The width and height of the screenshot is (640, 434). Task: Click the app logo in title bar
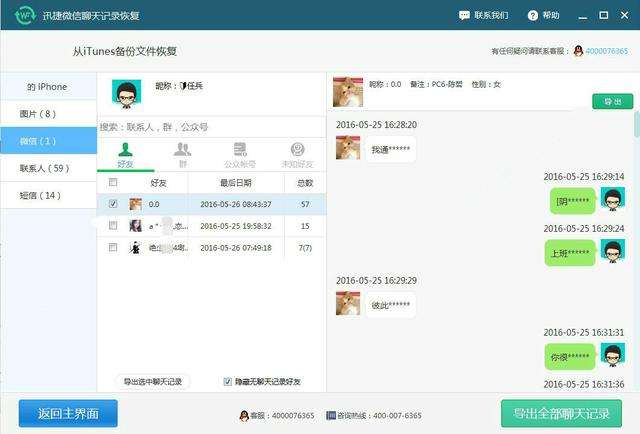(x=24, y=15)
